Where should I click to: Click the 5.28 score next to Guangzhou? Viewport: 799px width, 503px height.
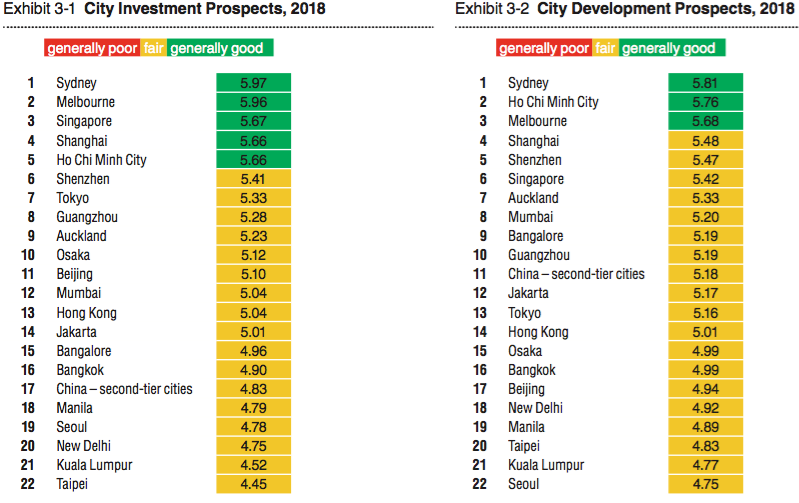click(x=253, y=217)
